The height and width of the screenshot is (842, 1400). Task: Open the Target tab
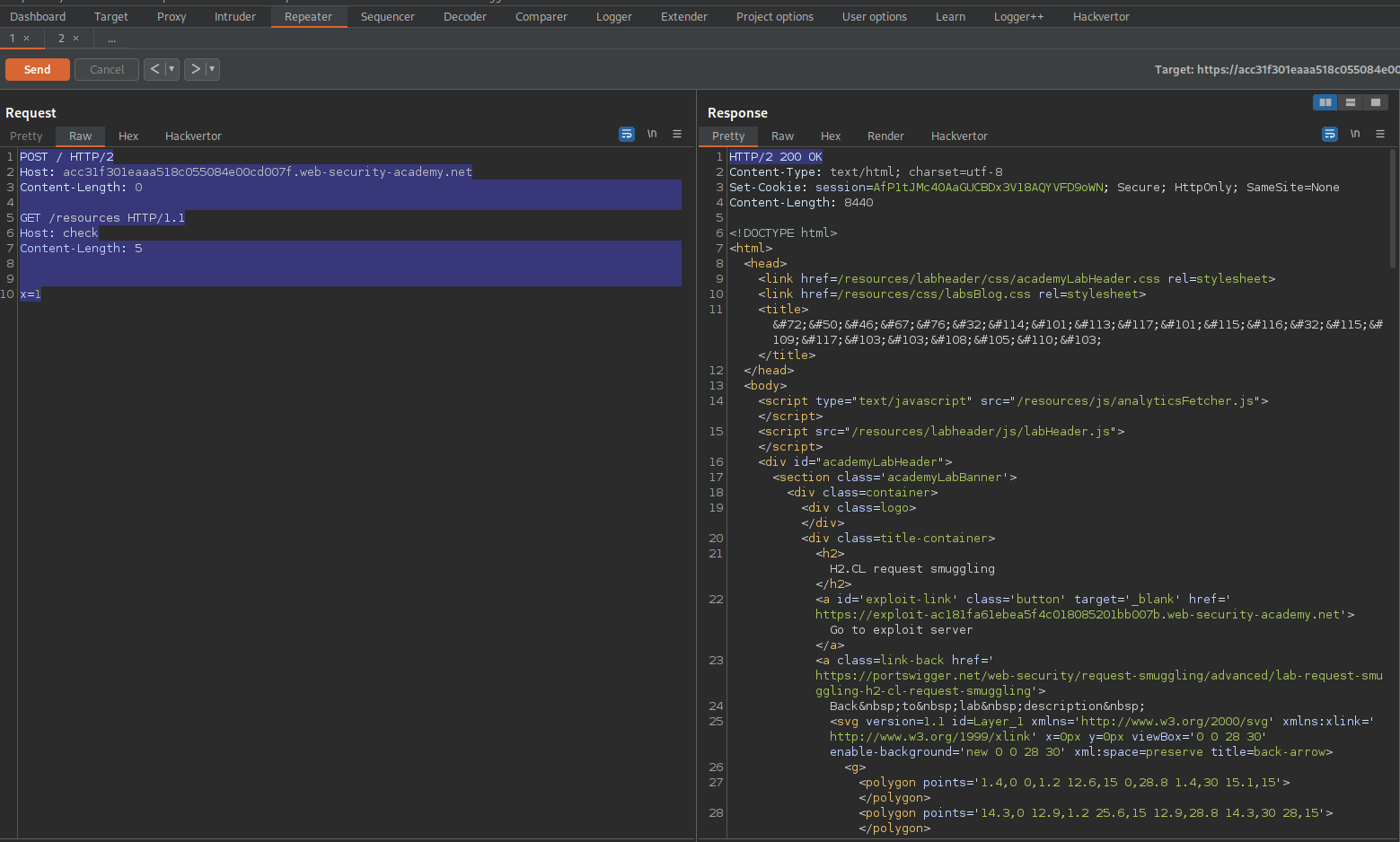point(111,16)
